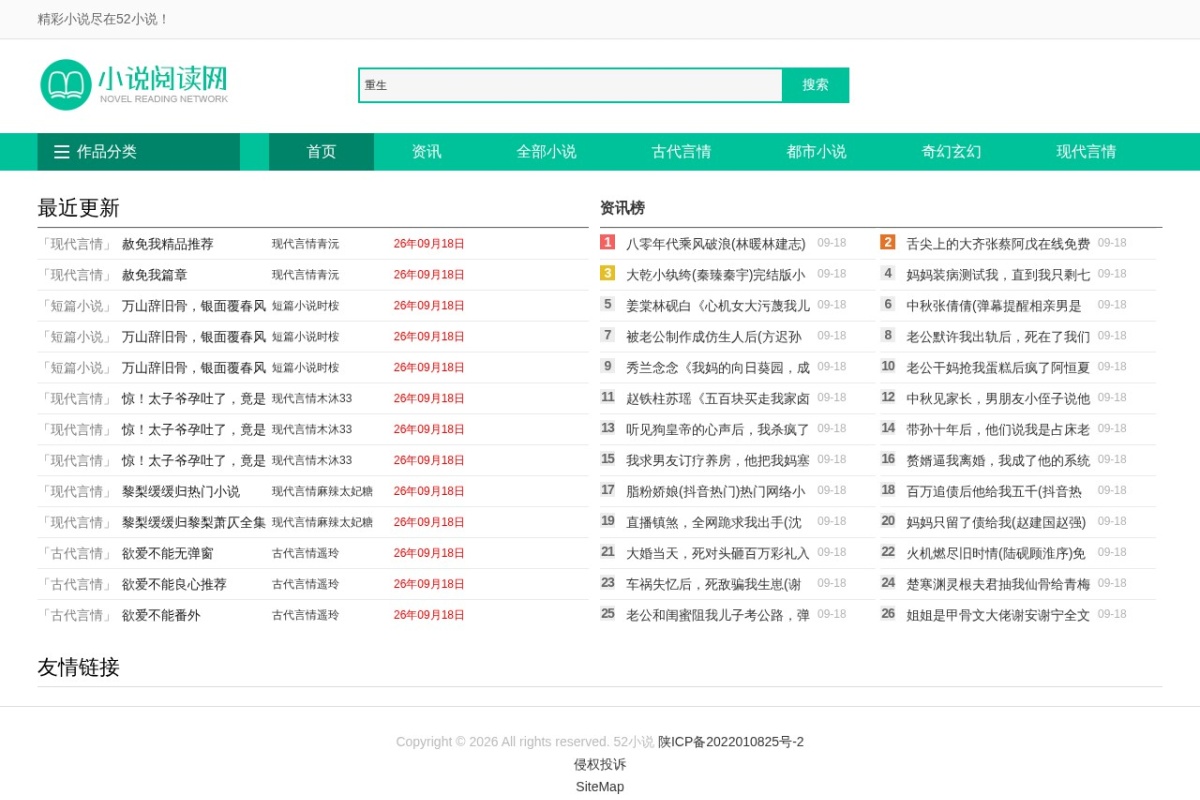Screen dimensions: 1200x800
Task: Open 赦免我篇章 in latest updates
Action: [x=154, y=275]
